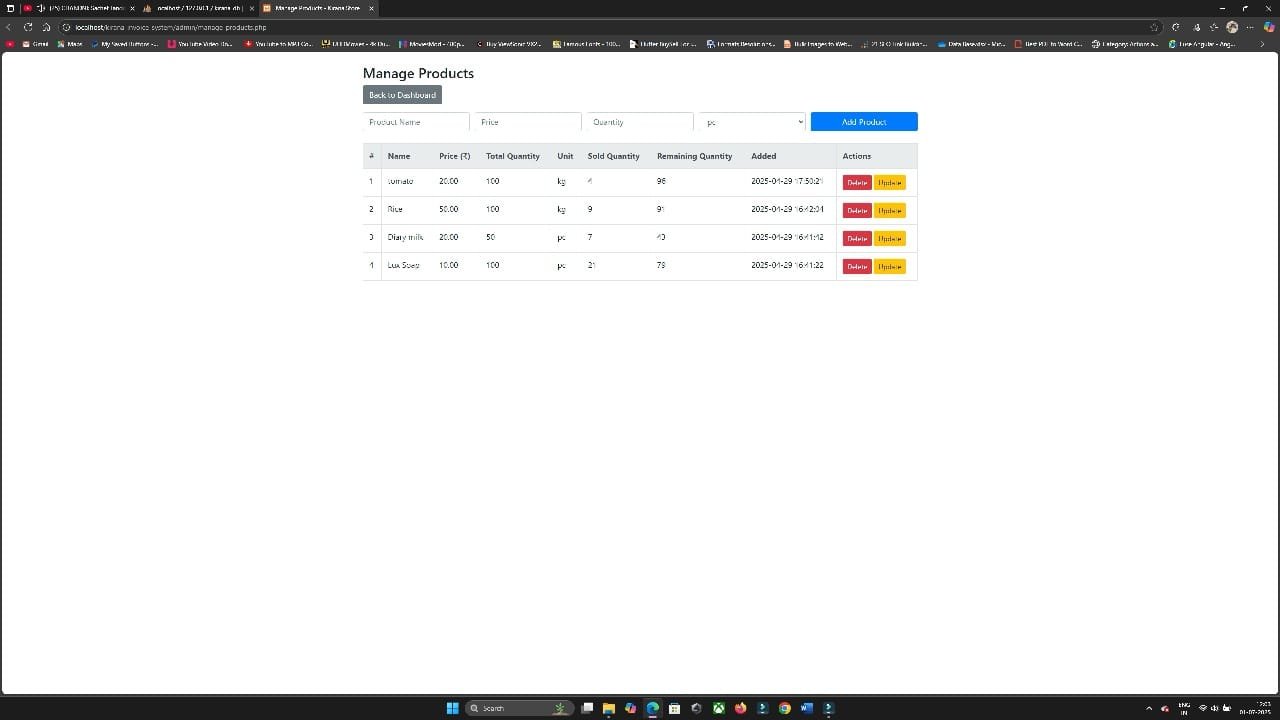Screen dimensions: 1280x720
Task: Open File Explorer from the taskbar
Action: [608, 708]
